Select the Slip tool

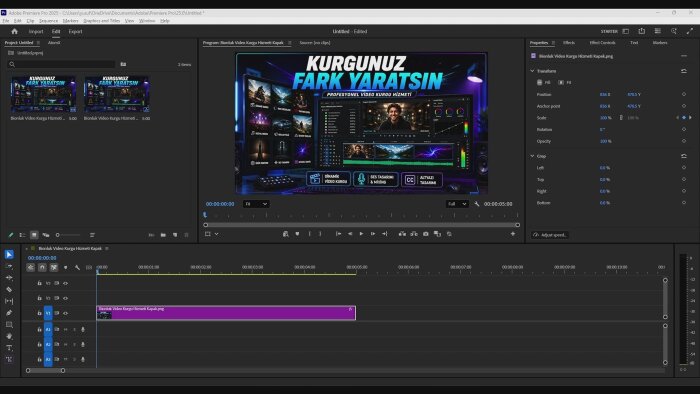(x=9, y=301)
